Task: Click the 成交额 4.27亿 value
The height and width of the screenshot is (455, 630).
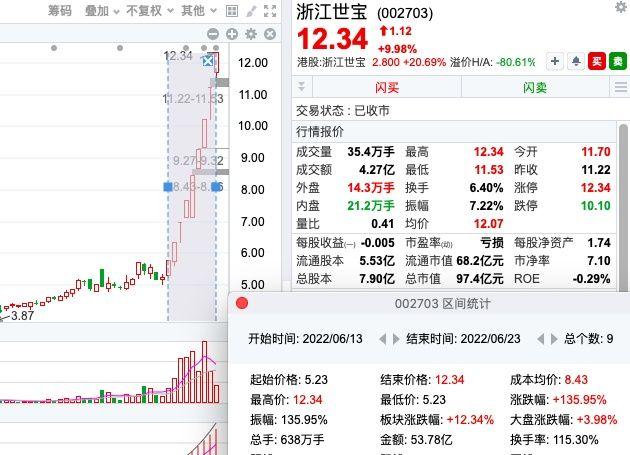Action: 376,170
